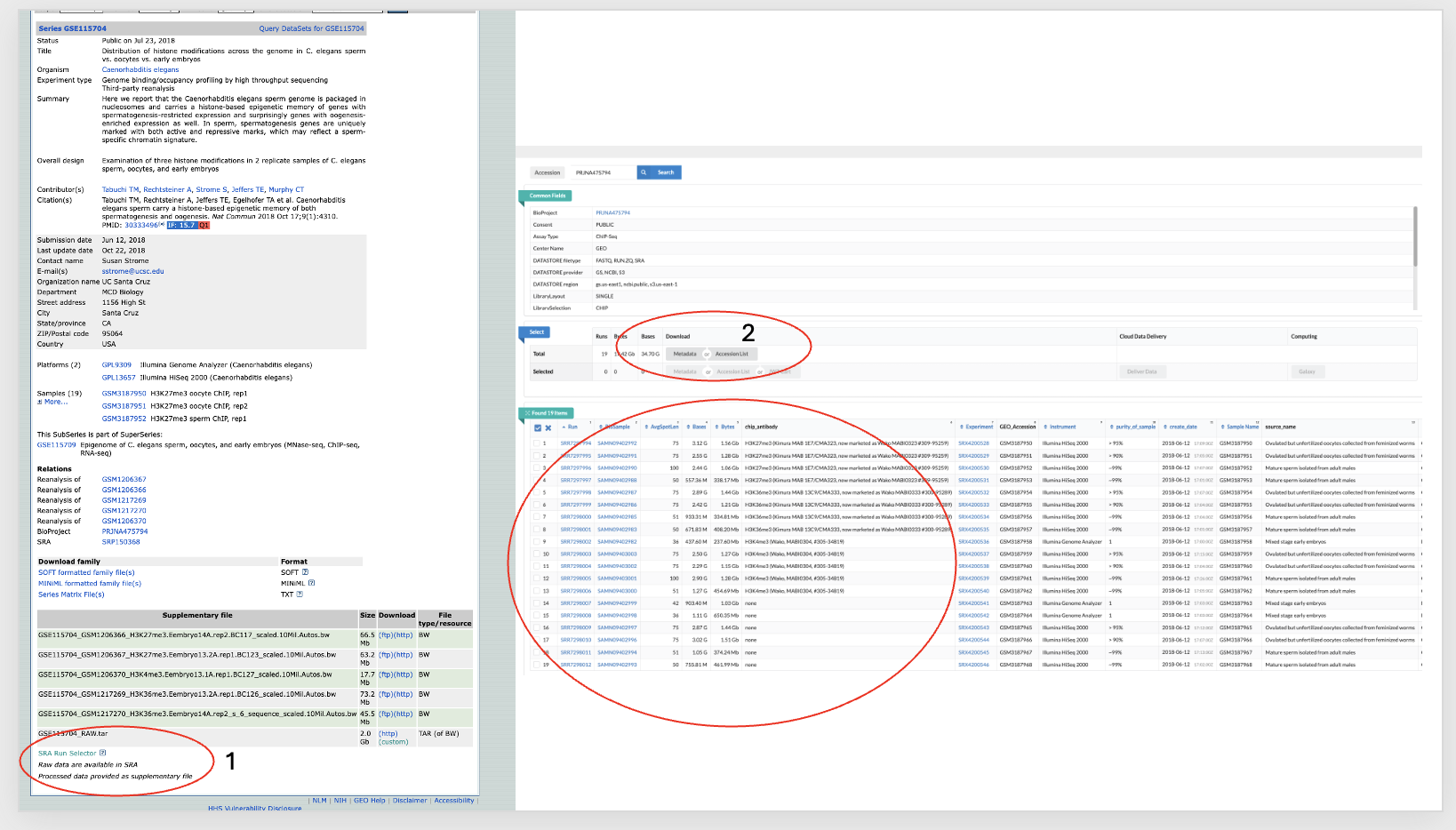The width and height of the screenshot is (1456, 830).
Task: Click the help icon beside MINiML format
Action: 311,583
